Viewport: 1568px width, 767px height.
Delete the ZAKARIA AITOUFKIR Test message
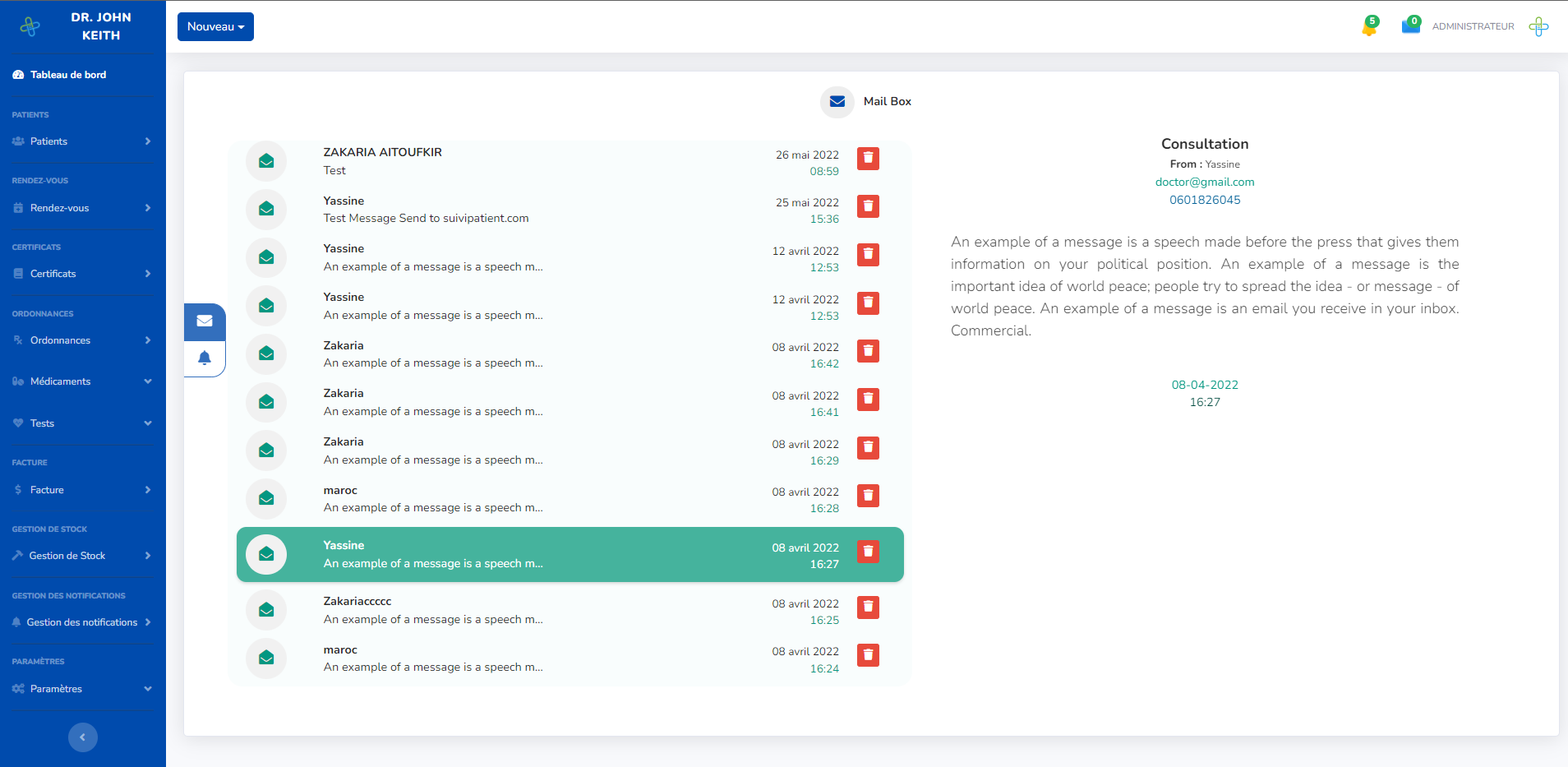[868, 159]
